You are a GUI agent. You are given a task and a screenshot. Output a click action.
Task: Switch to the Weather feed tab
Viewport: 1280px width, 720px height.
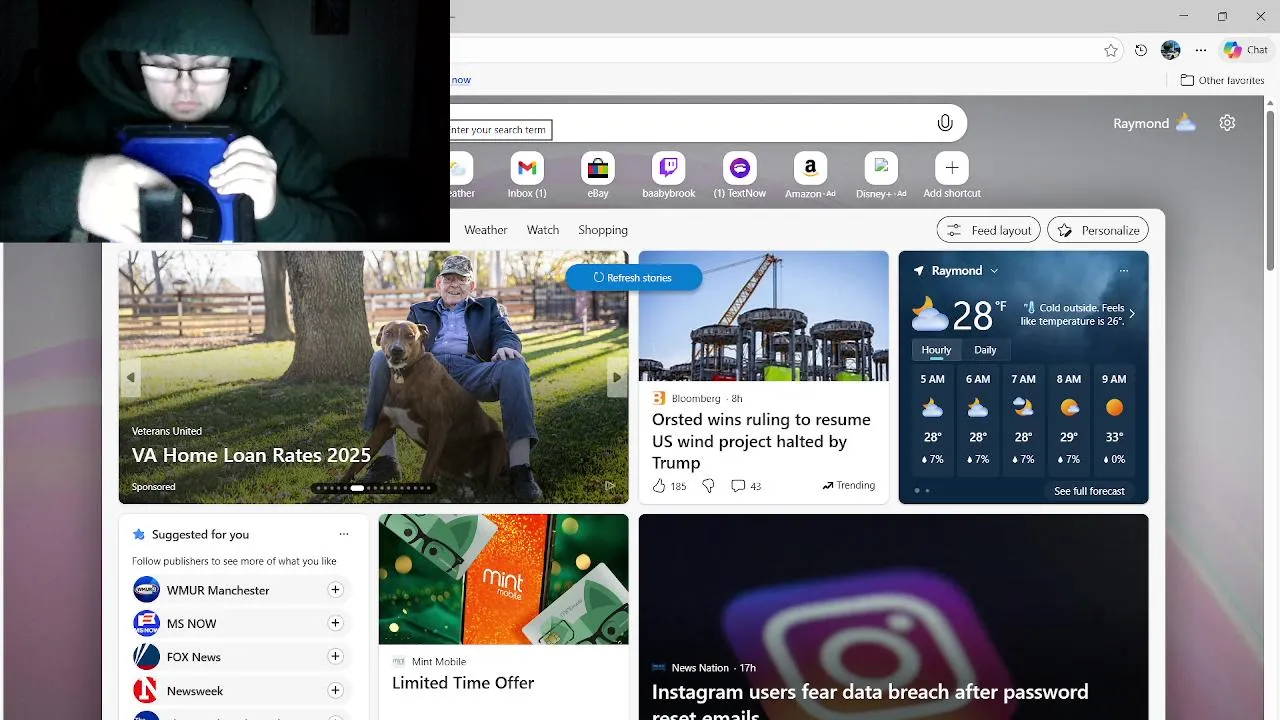(x=485, y=230)
